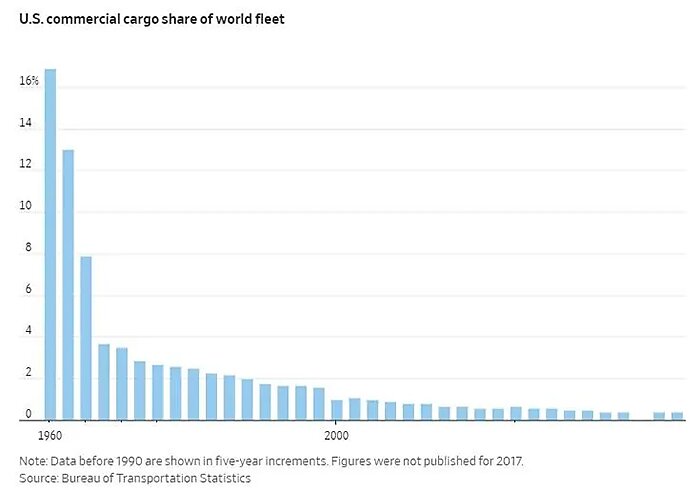
Task: Select the 8 y-axis label
Action: (x=28, y=249)
